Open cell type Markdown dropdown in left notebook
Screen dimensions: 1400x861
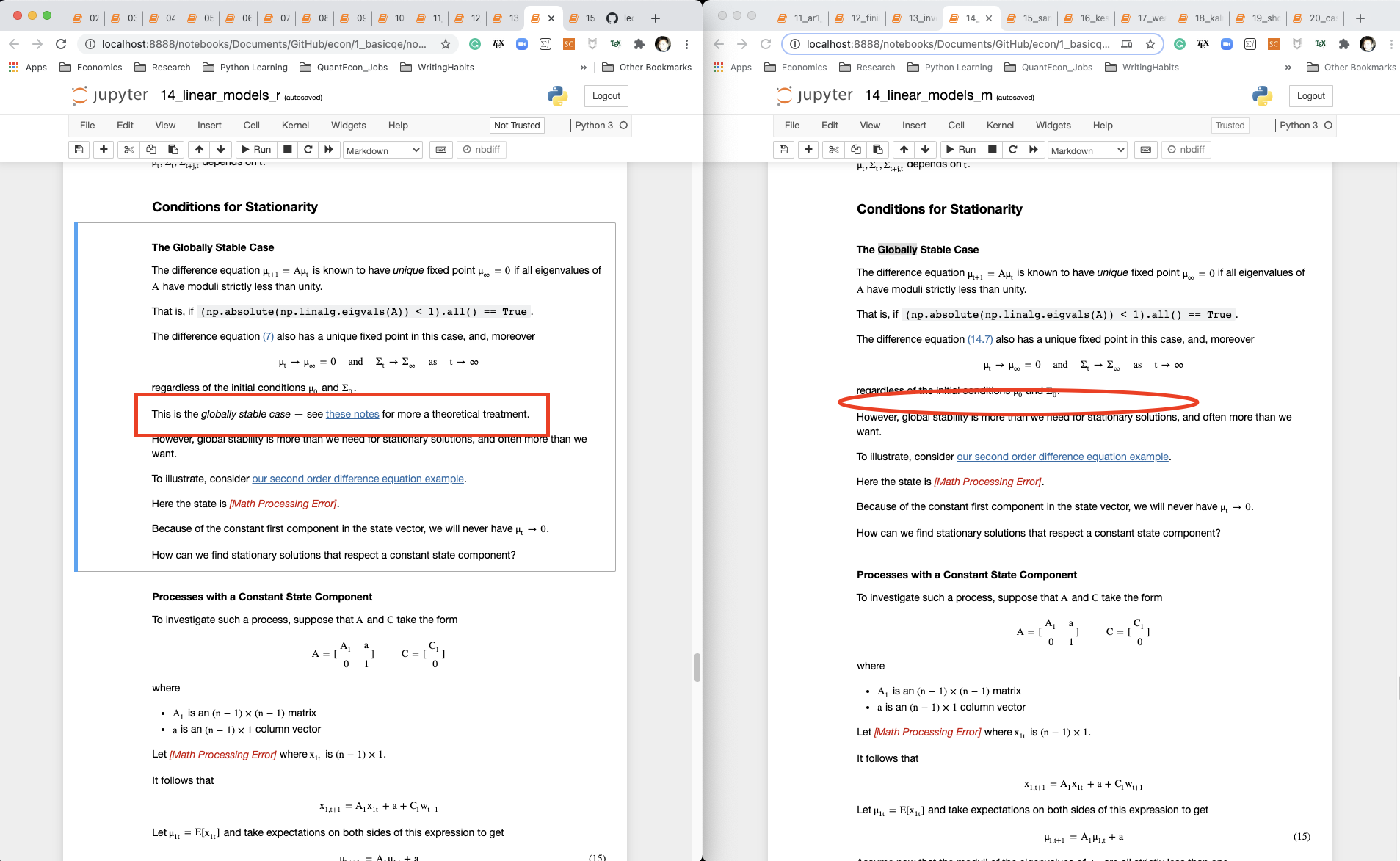382,150
